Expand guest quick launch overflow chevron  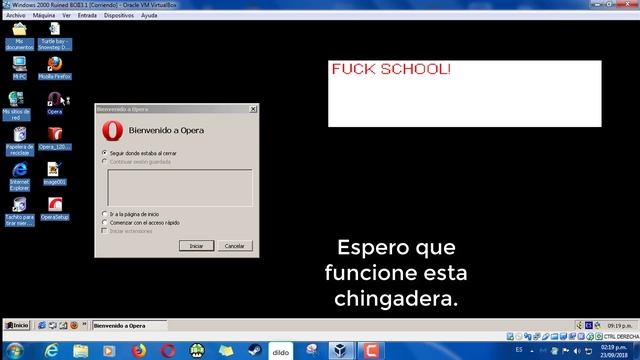click(x=84, y=324)
